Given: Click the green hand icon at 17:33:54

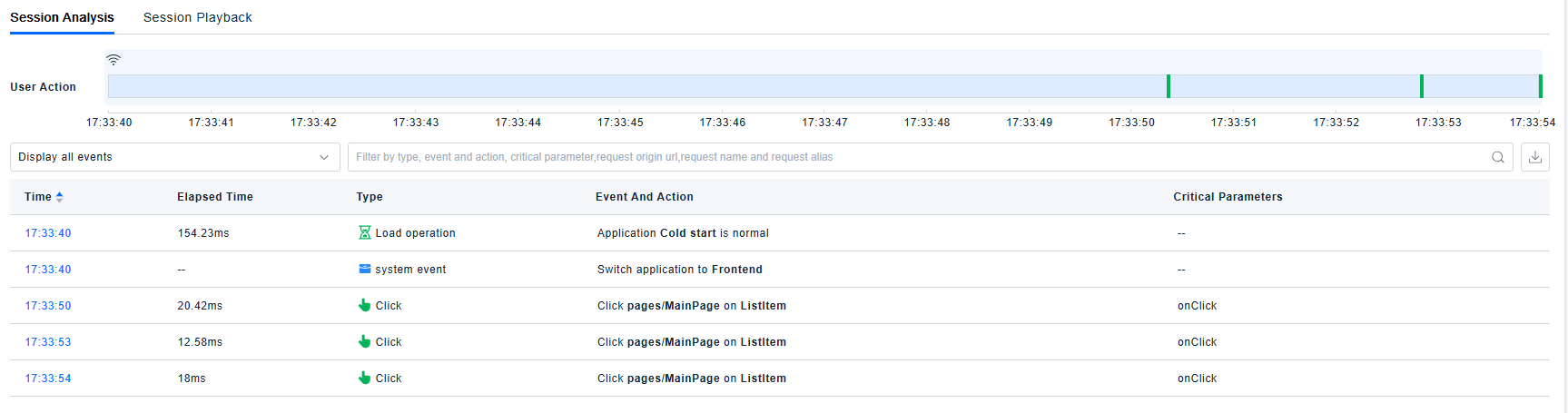Looking at the screenshot, I should 365,379.
